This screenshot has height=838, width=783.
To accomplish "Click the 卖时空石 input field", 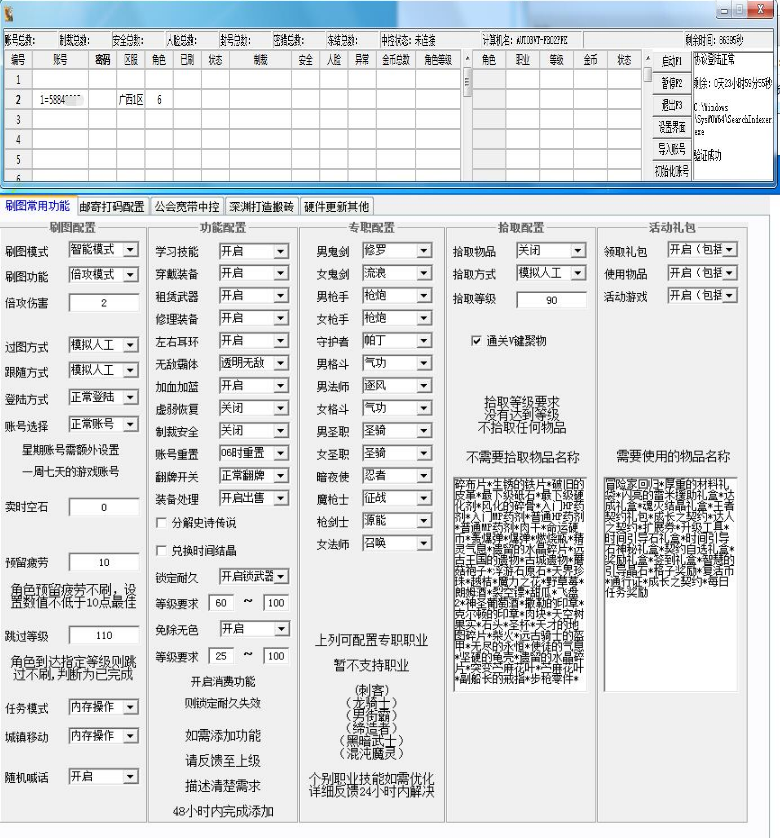I will tap(104, 507).
